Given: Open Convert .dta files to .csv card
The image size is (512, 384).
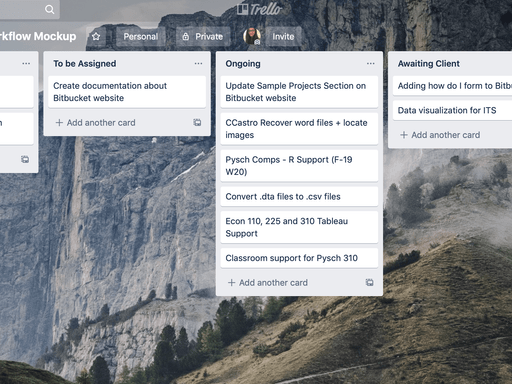Looking at the screenshot, I should pyautogui.click(x=299, y=197).
